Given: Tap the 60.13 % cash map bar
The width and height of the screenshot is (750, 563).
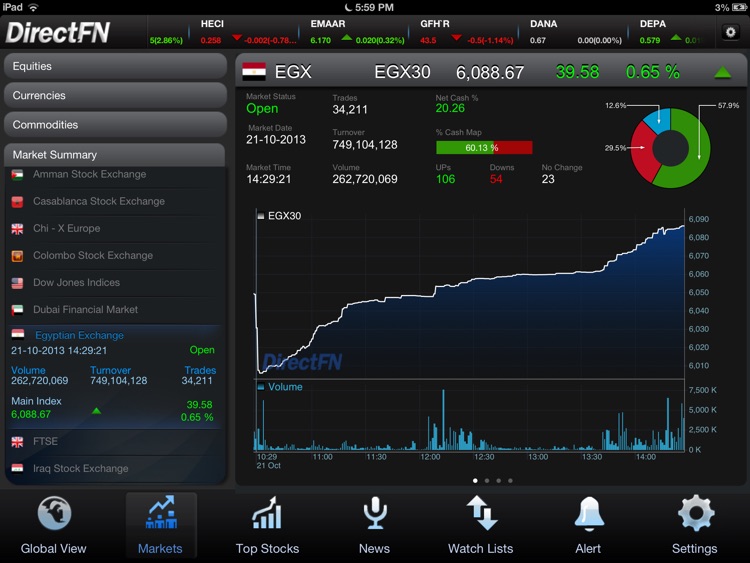Looking at the screenshot, I should [x=484, y=148].
